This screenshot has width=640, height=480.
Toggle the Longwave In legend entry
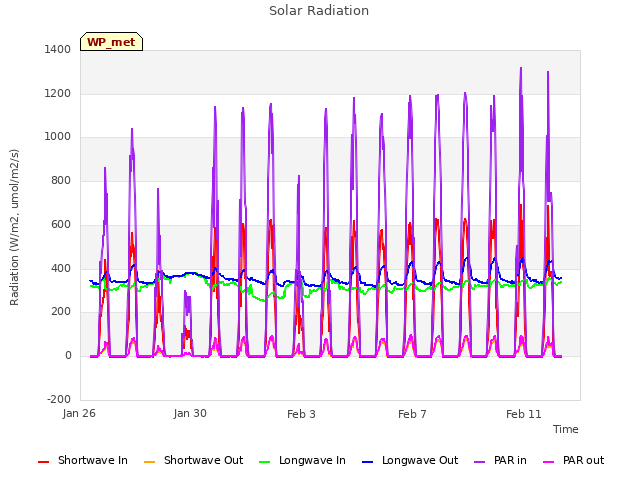(302, 460)
